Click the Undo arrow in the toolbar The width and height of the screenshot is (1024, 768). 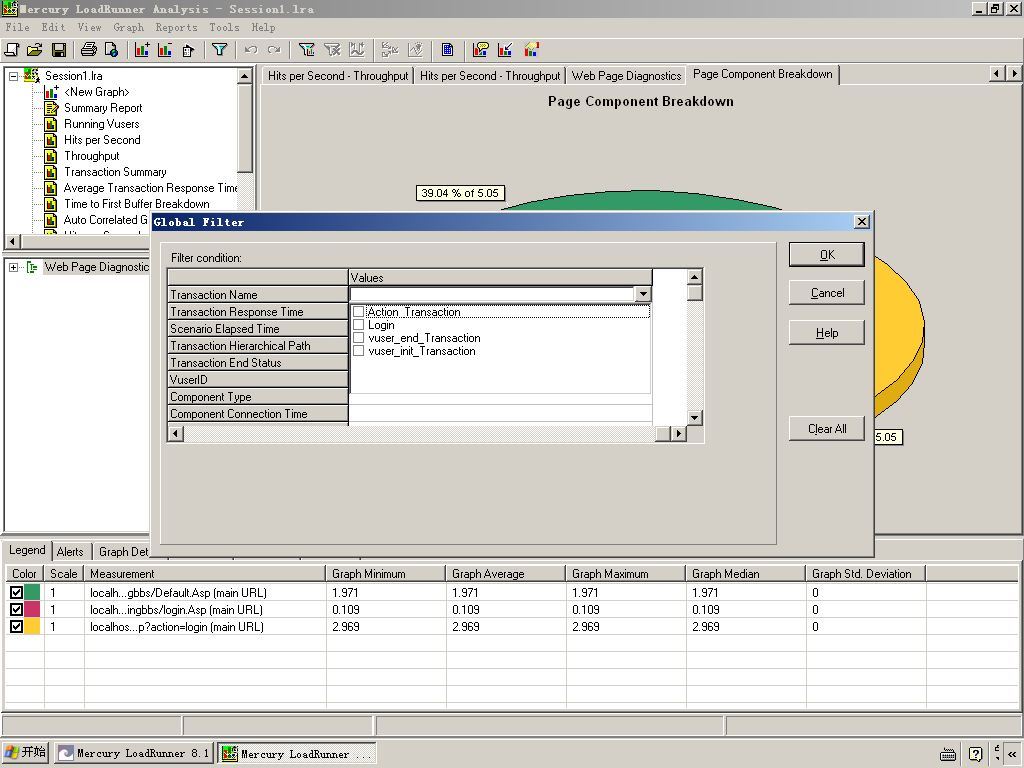pyautogui.click(x=250, y=50)
